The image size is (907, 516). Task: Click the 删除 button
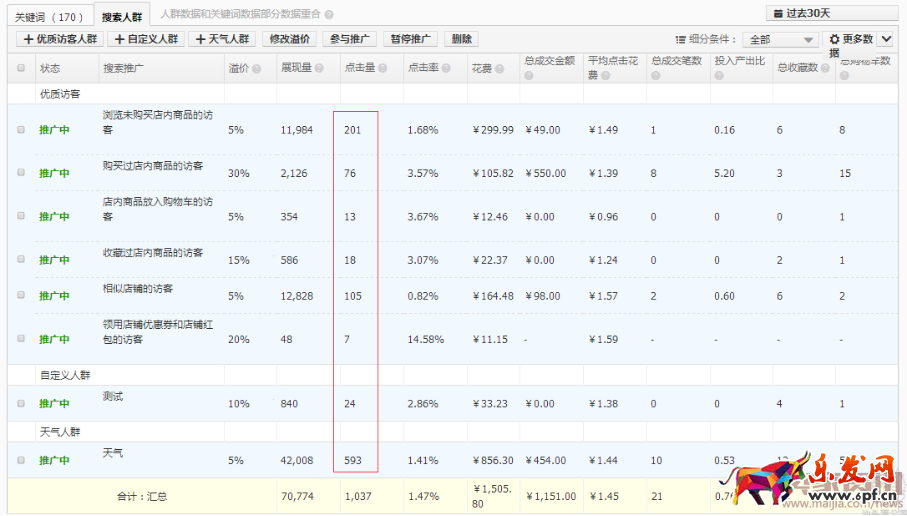[x=462, y=39]
